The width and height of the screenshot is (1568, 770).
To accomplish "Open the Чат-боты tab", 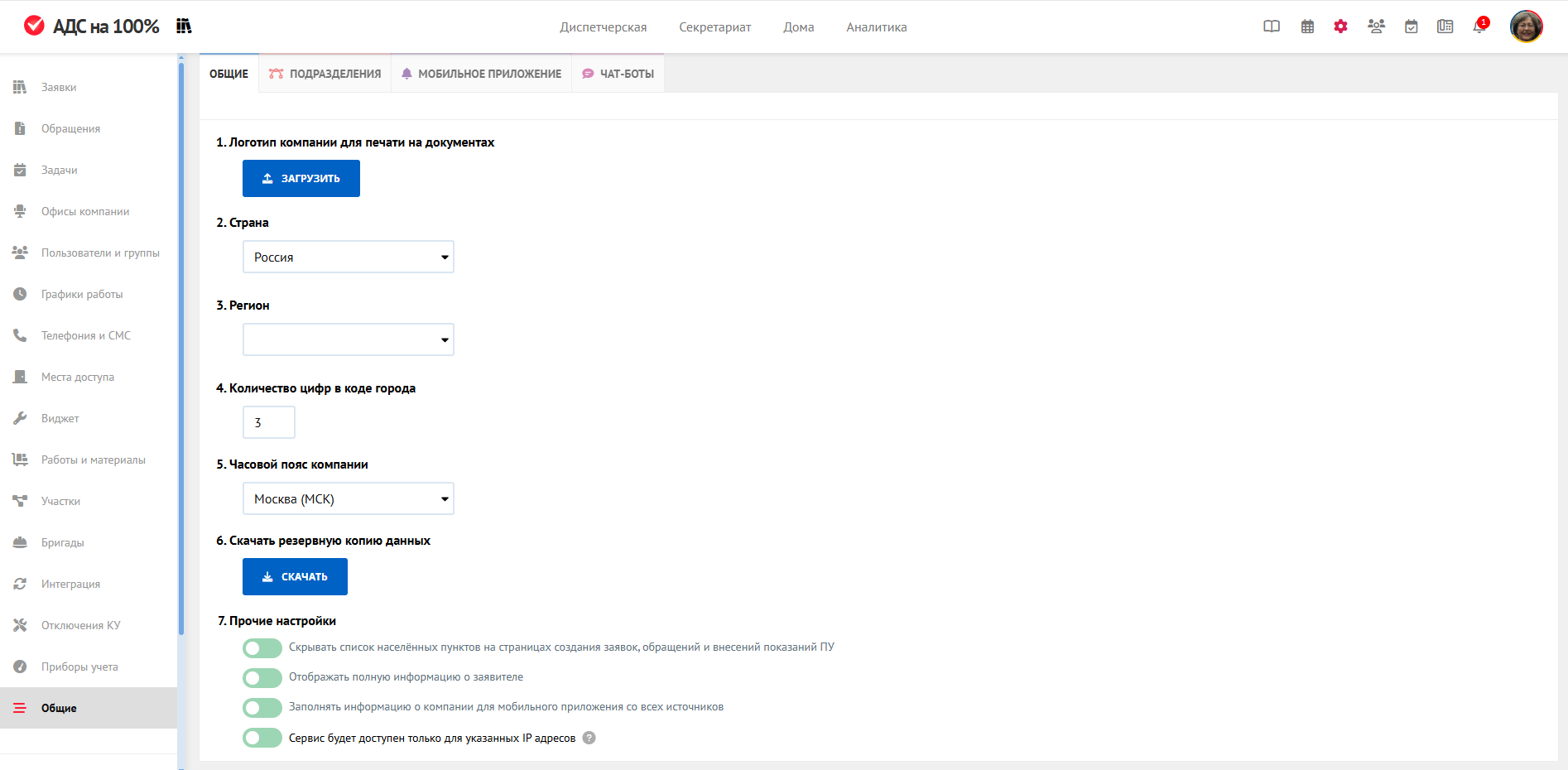I will coord(618,74).
